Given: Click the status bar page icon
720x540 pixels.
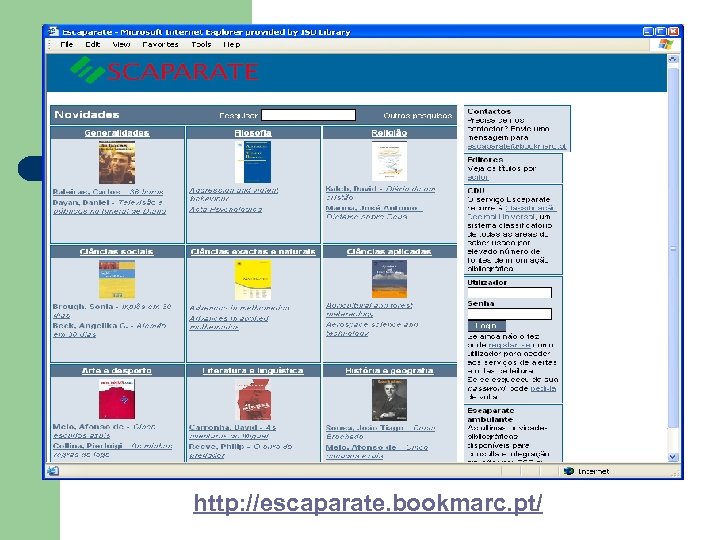Looking at the screenshot, I should [x=53, y=471].
